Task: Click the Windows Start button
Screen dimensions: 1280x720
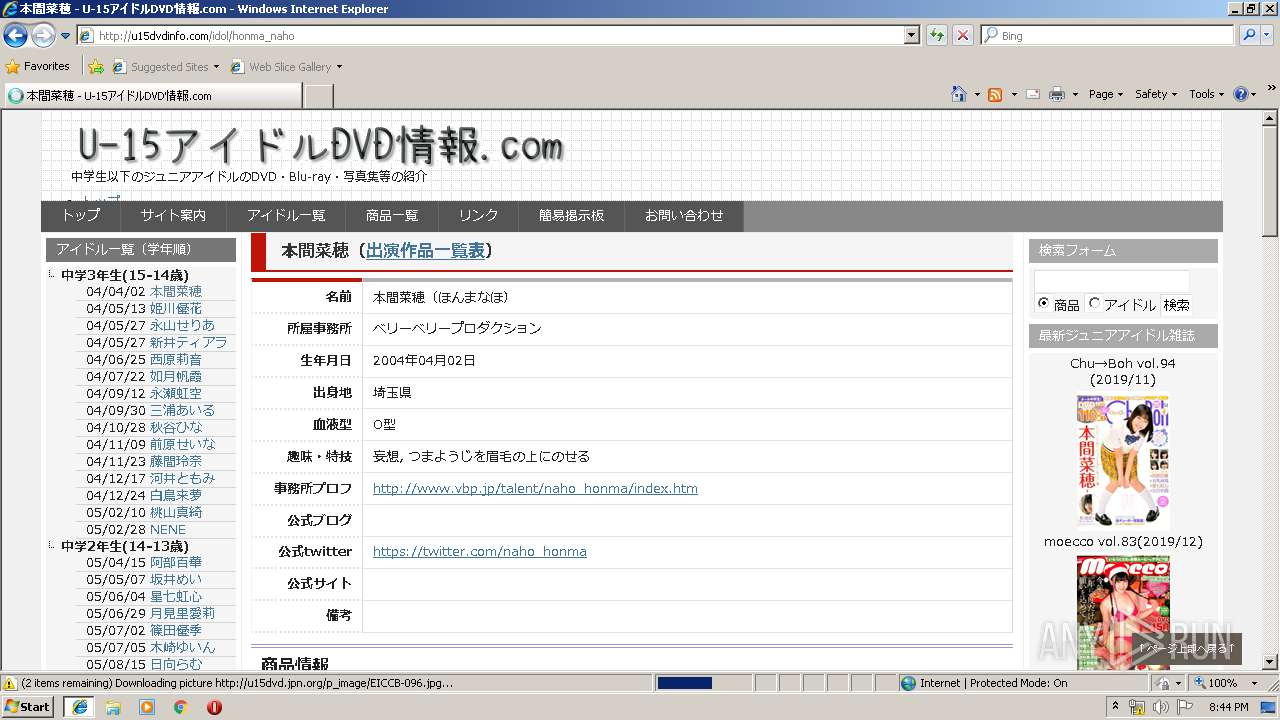Action: pyautogui.click(x=28, y=707)
